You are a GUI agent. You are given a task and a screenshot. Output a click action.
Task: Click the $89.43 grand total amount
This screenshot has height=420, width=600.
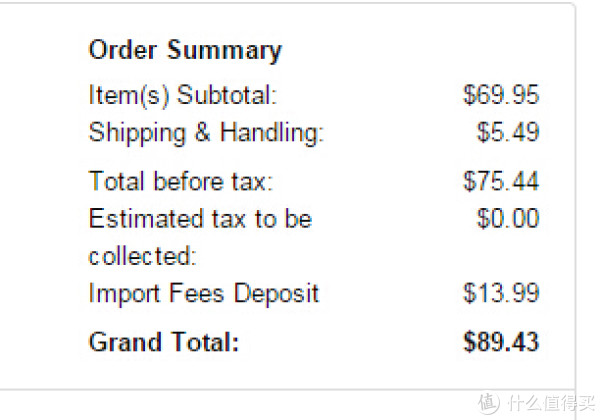pyautogui.click(x=501, y=342)
